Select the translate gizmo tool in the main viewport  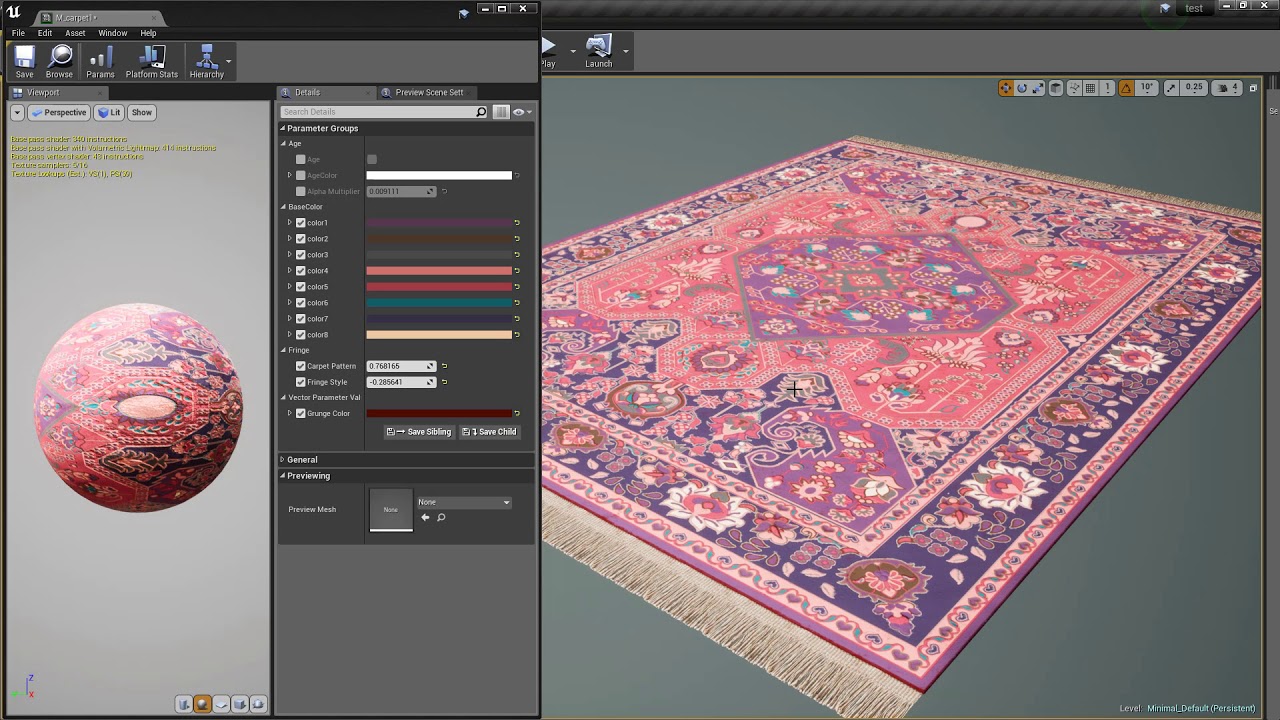point(1006,88)
